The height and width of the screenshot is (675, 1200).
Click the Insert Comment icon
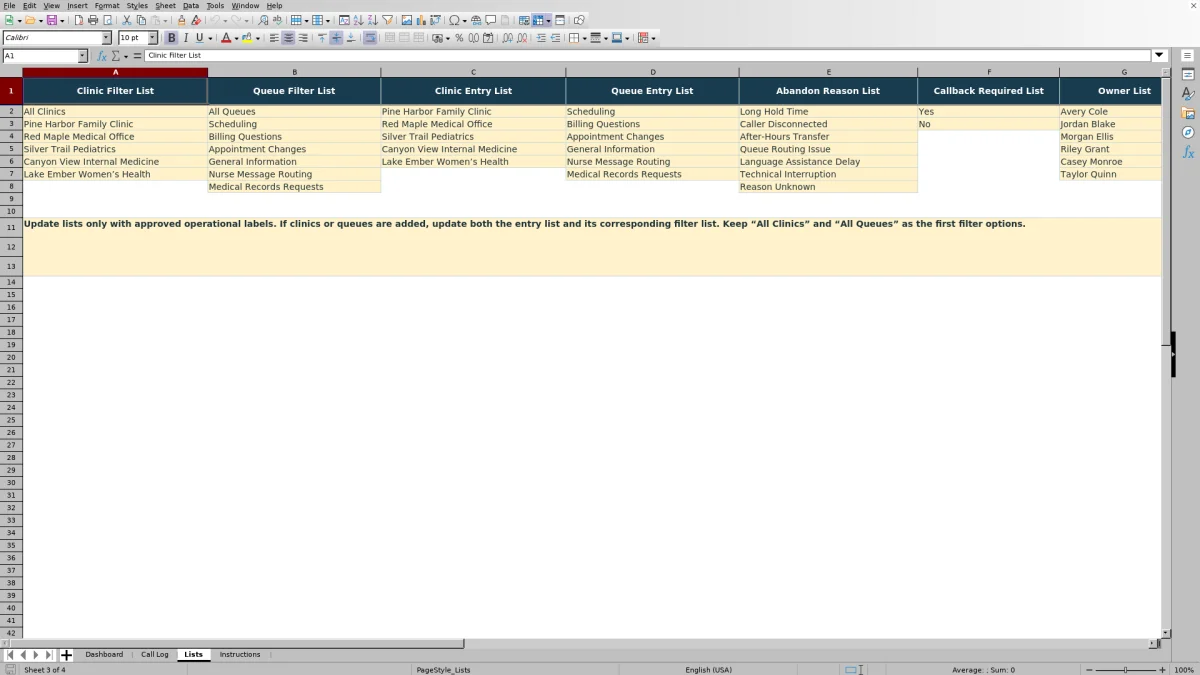[491, 20]
